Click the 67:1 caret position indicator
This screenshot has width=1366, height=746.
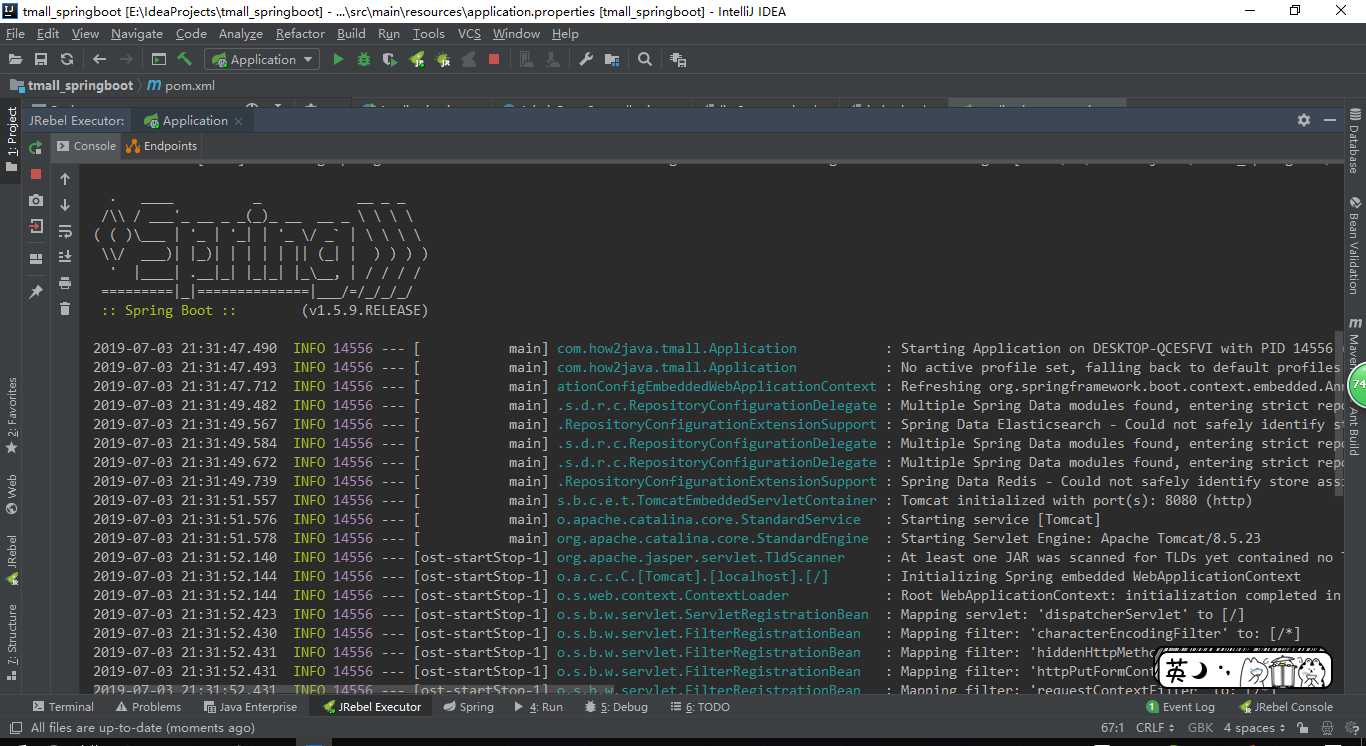click(1113, 728)
